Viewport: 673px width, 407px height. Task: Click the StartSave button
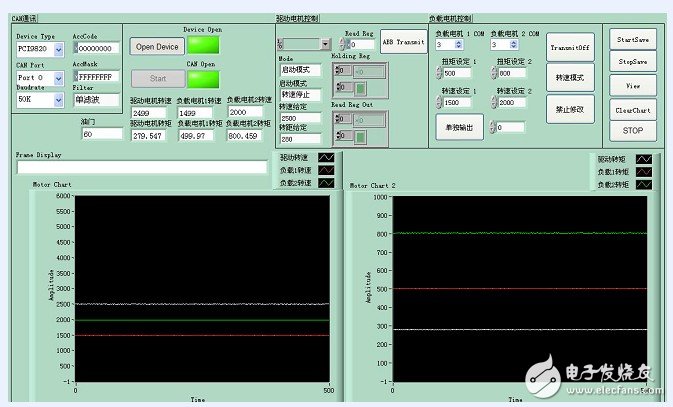click(632, 38)
